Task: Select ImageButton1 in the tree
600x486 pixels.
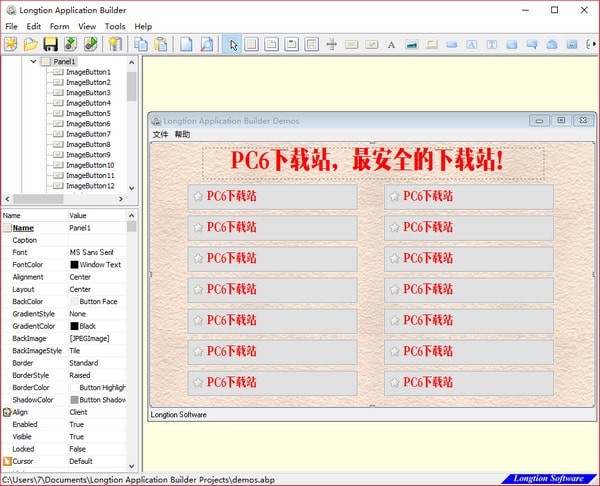Action: 88,72
